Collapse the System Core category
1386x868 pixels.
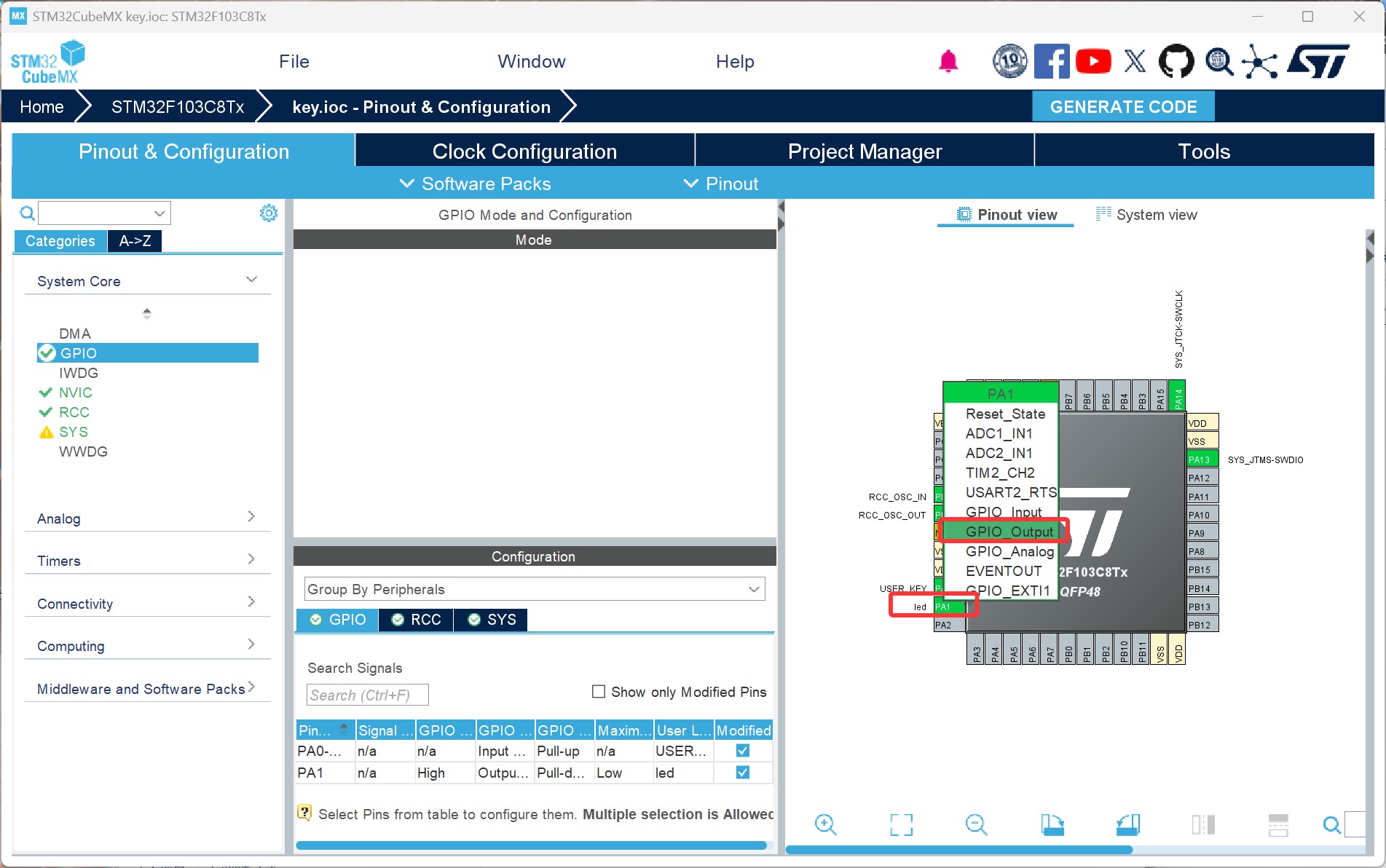[x=148, y=281]
